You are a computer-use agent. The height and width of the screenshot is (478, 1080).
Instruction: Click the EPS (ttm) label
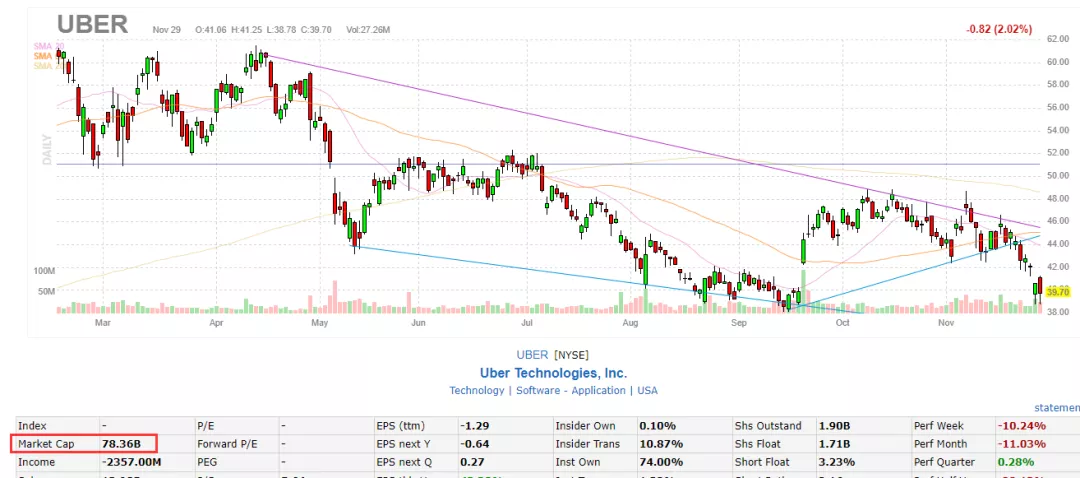[x=403, y=426]
